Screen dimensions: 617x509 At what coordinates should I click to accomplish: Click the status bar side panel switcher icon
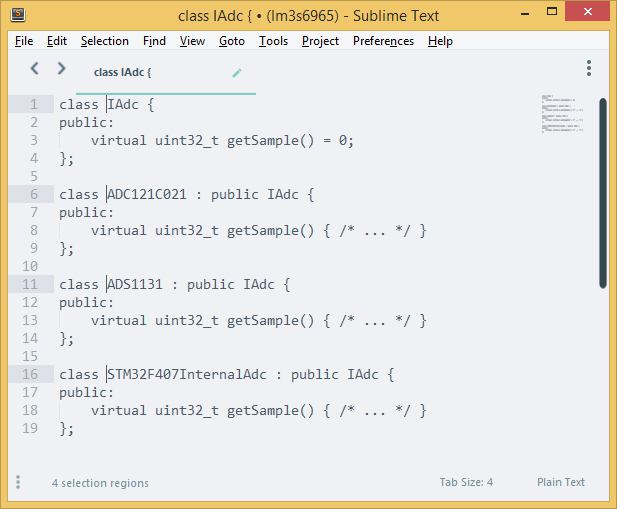(18, 483)
